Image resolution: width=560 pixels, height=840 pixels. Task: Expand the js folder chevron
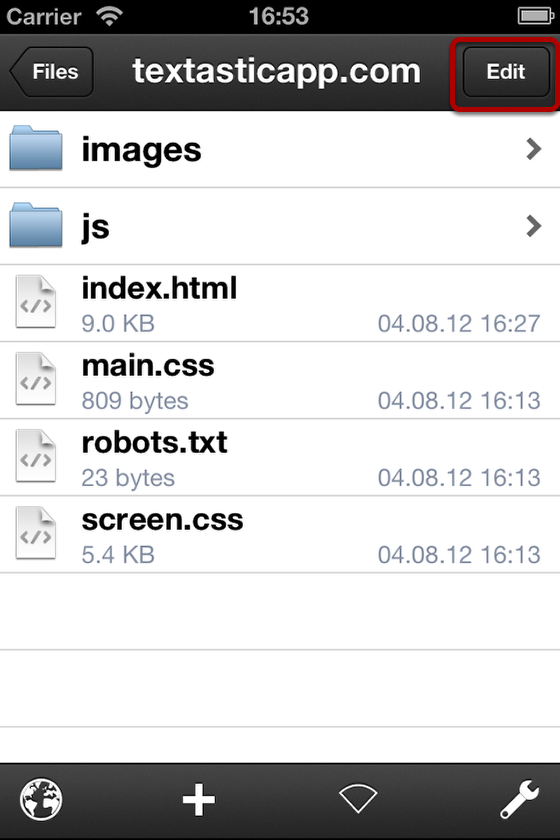(534, 226)
